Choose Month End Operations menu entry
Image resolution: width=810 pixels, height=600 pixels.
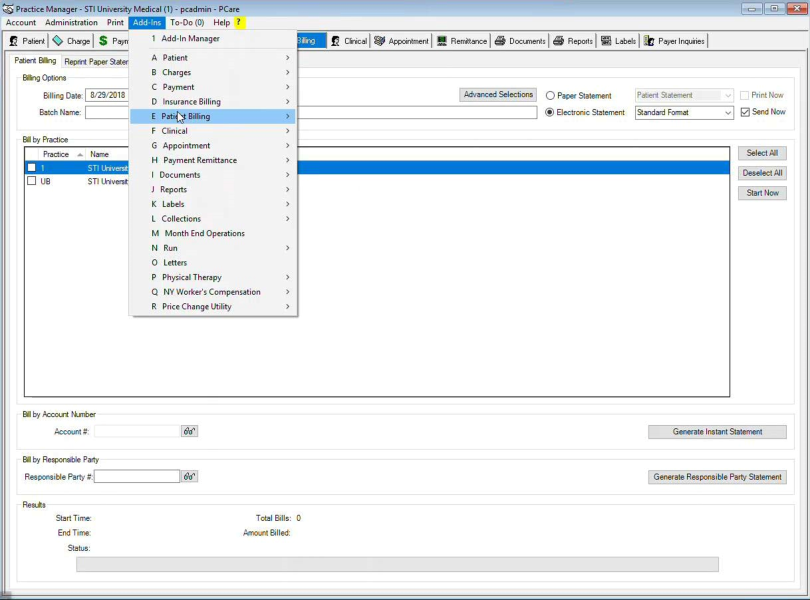point(204,233)
